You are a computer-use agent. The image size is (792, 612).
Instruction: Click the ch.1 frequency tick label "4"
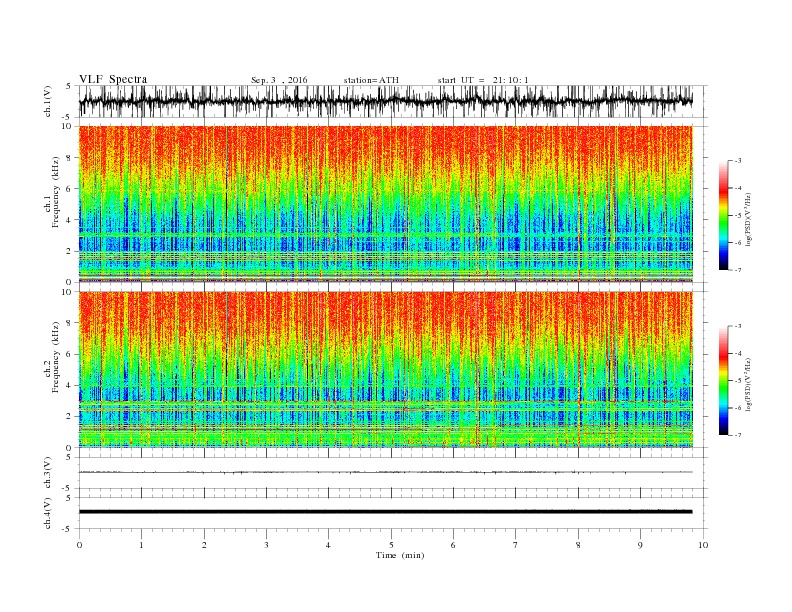click(70, 220)
